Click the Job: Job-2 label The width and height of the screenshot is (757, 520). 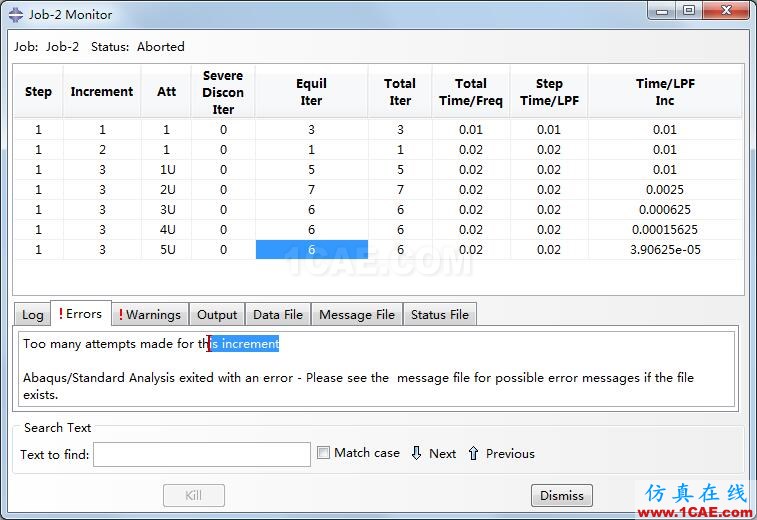[46, 47]
